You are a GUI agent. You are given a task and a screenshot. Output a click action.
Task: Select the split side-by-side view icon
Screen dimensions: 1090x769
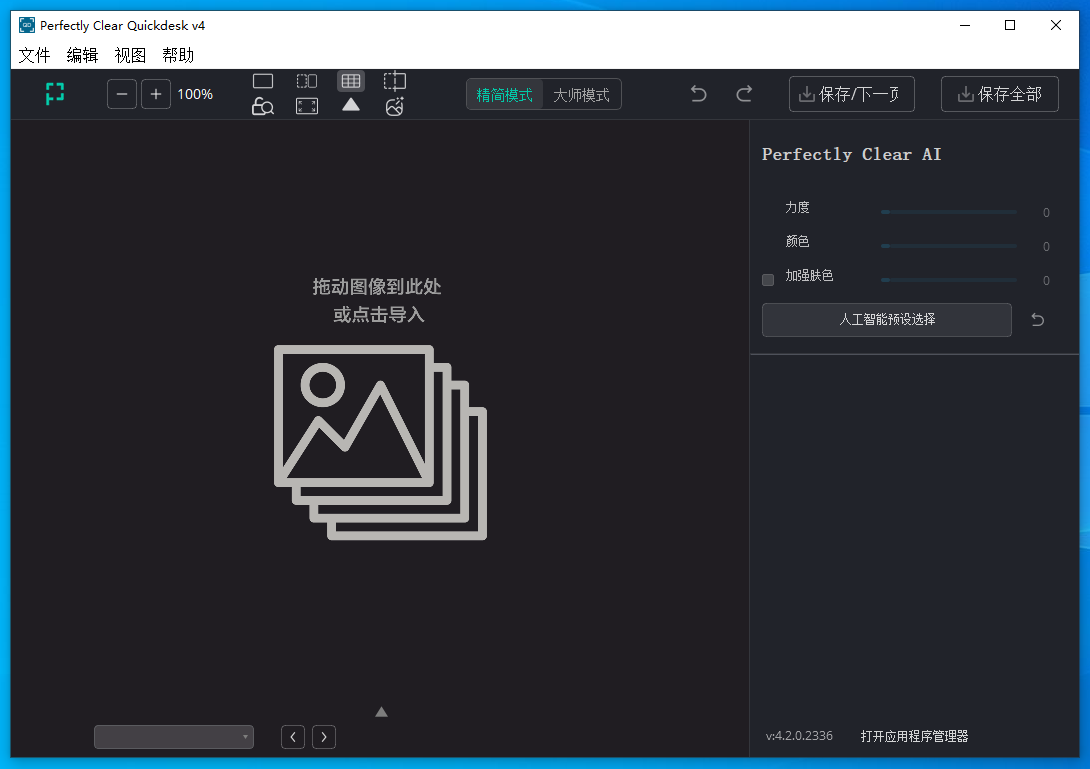coord(307,81)
